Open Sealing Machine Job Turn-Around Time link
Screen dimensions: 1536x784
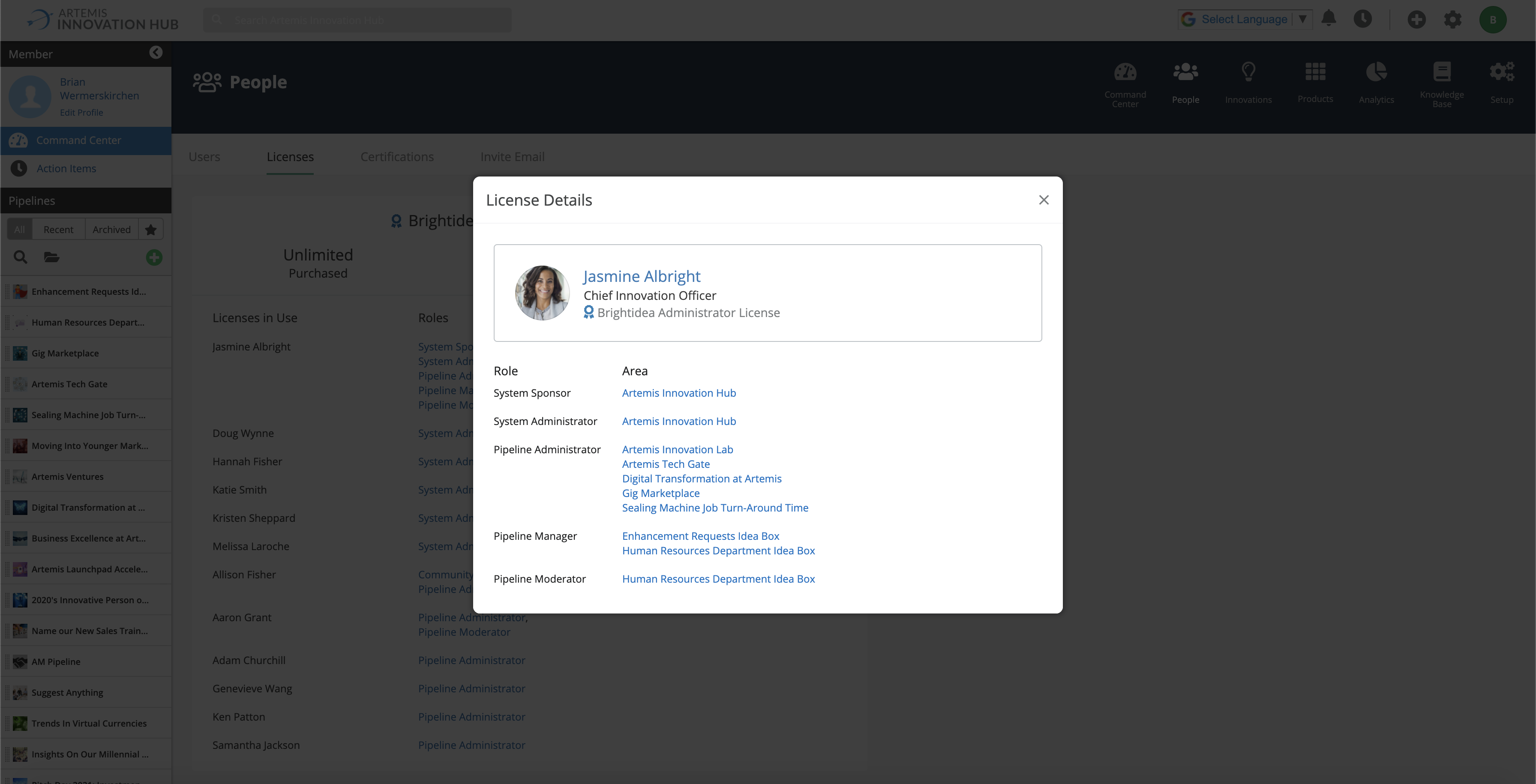tap(715, 507)
